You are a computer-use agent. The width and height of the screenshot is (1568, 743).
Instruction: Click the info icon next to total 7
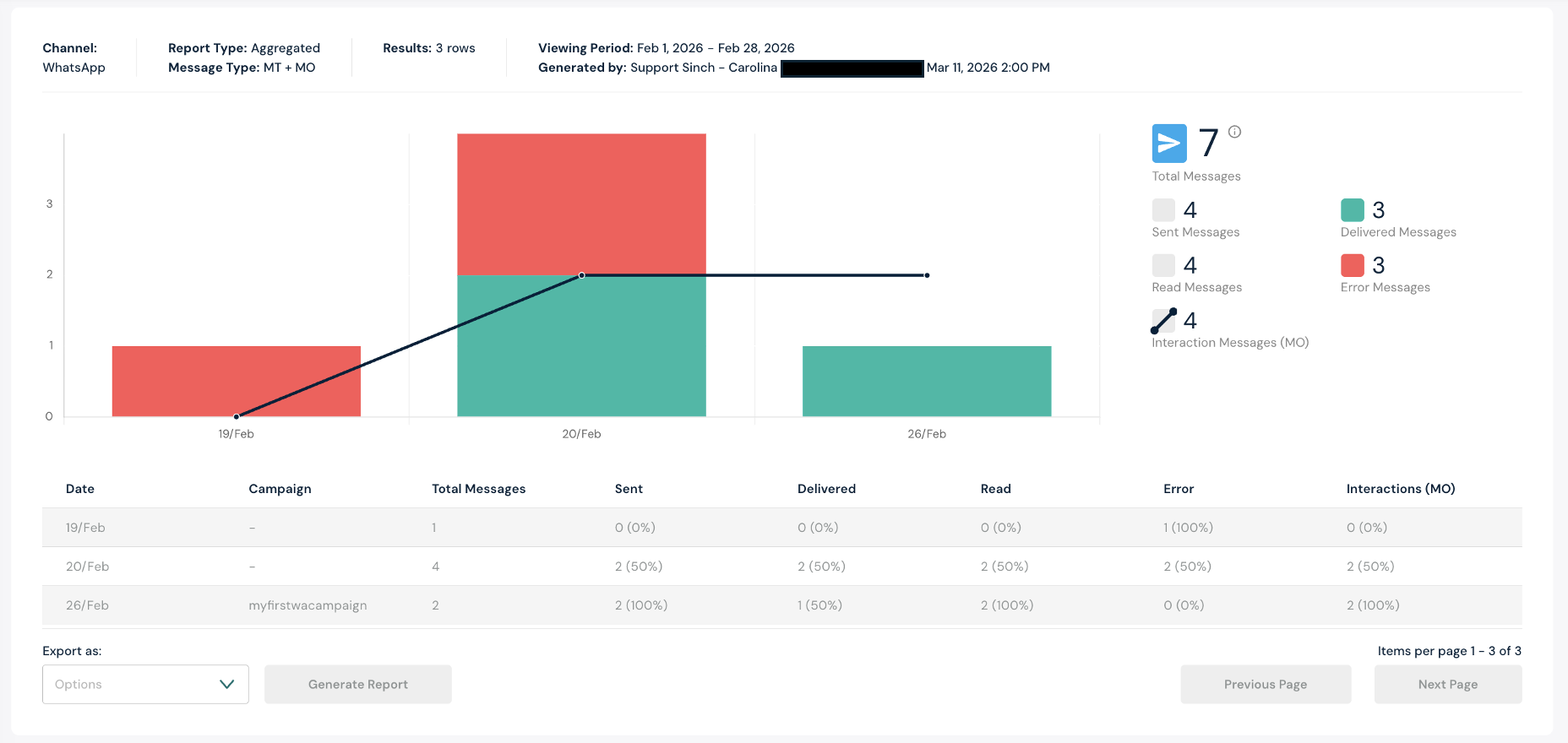coord(1234,132)
